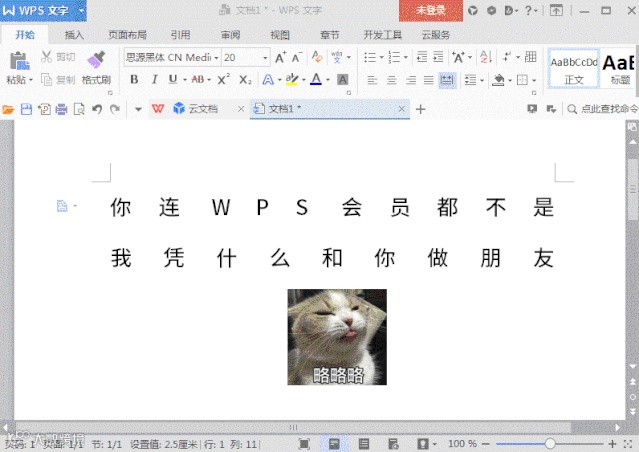The image size is (639, 452).
Task: Justify the paragraph text
Action: [428, 80]
